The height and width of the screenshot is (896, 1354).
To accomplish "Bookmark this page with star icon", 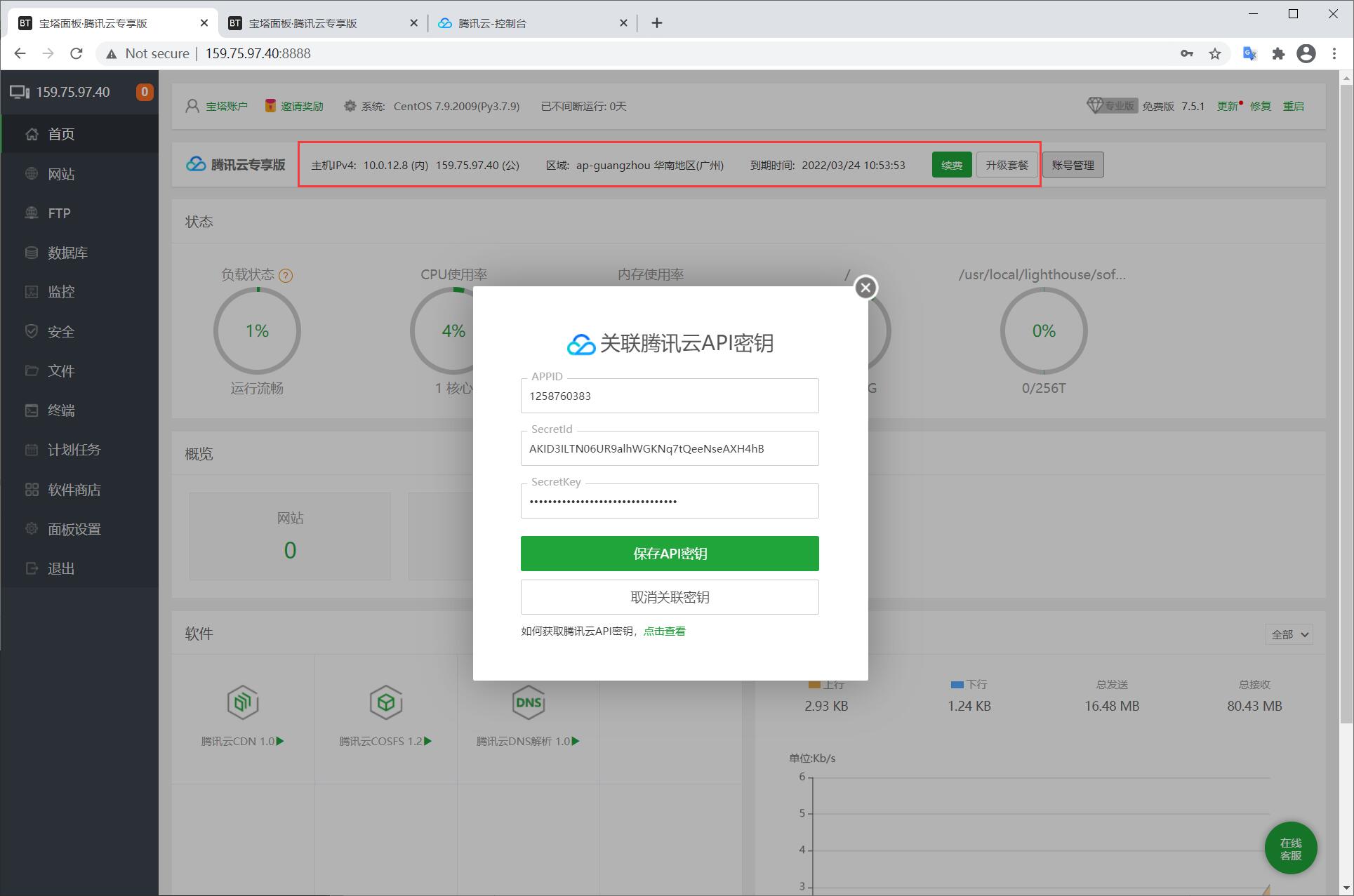I will (1215, 53).
